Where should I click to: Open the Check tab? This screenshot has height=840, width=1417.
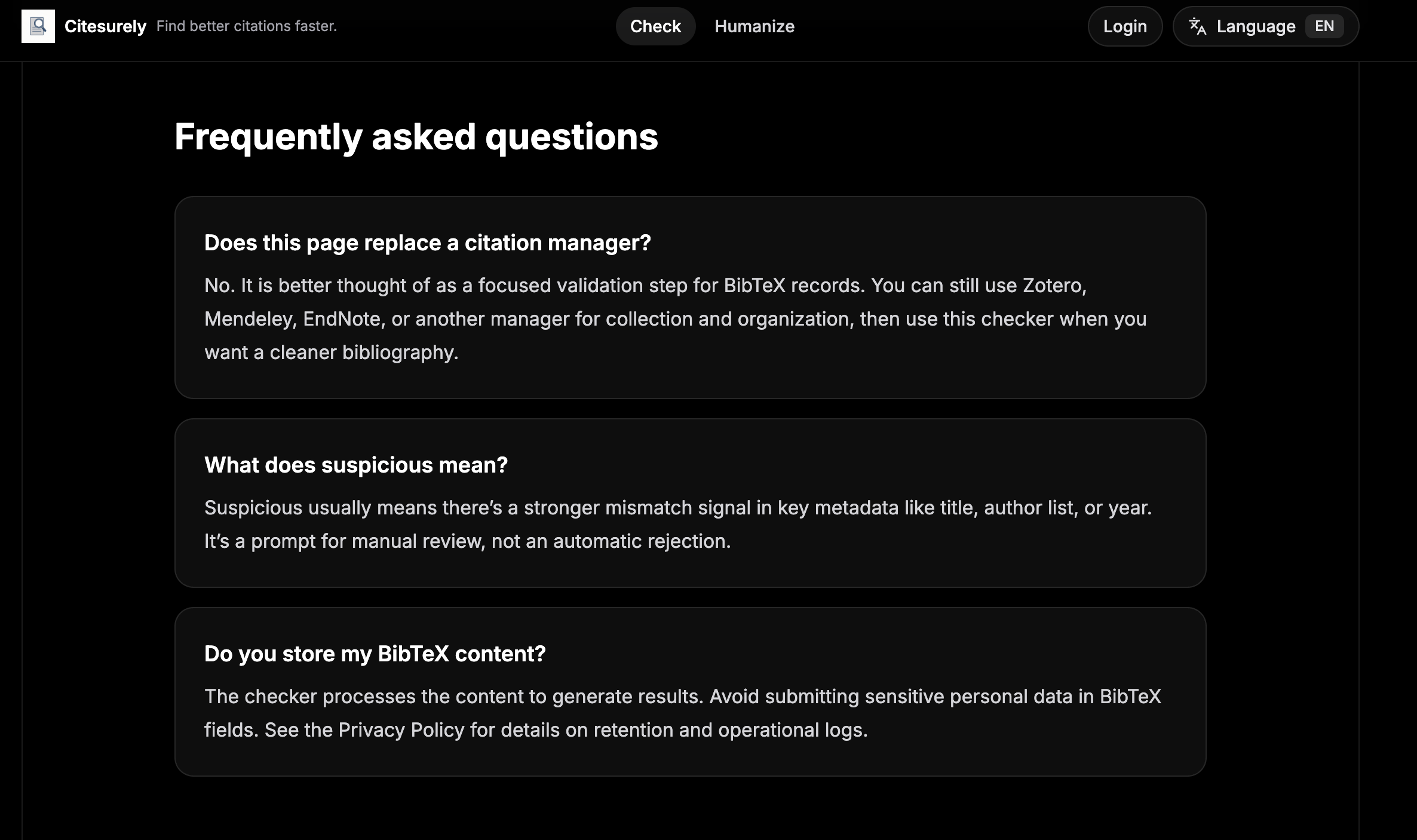(655, 26)
